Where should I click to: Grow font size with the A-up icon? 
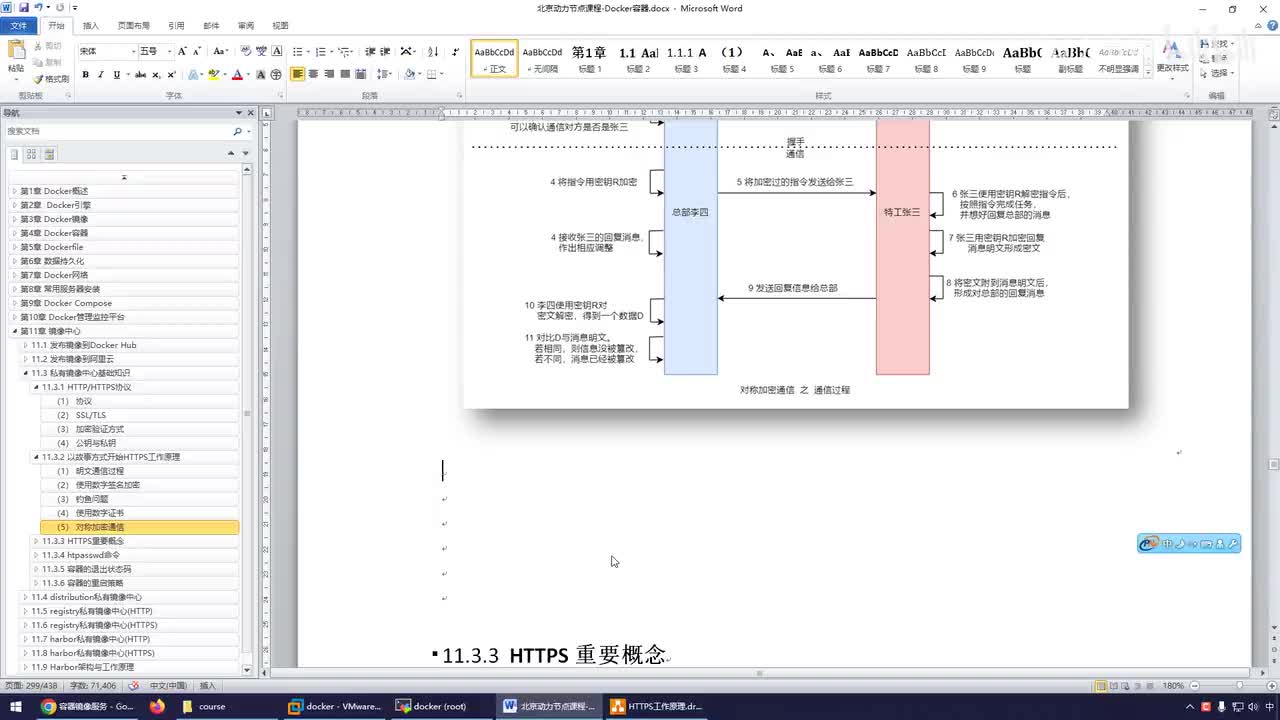182,51
